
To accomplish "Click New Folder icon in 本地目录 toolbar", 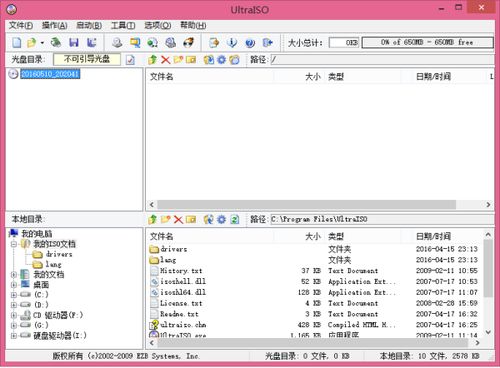I will coord(166,219).
